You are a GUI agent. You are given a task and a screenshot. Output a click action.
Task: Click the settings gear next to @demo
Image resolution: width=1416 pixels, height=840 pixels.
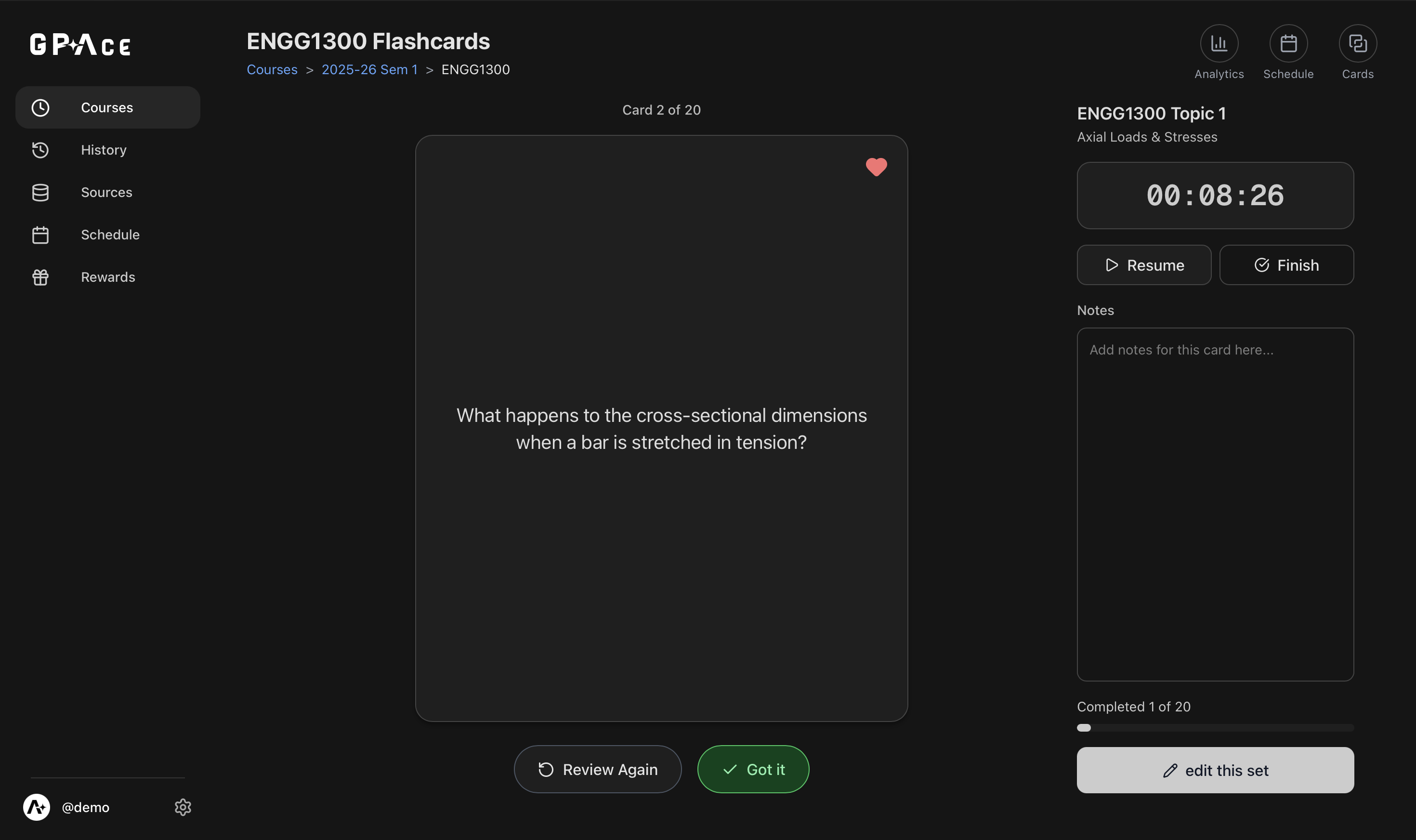(183, 807)
